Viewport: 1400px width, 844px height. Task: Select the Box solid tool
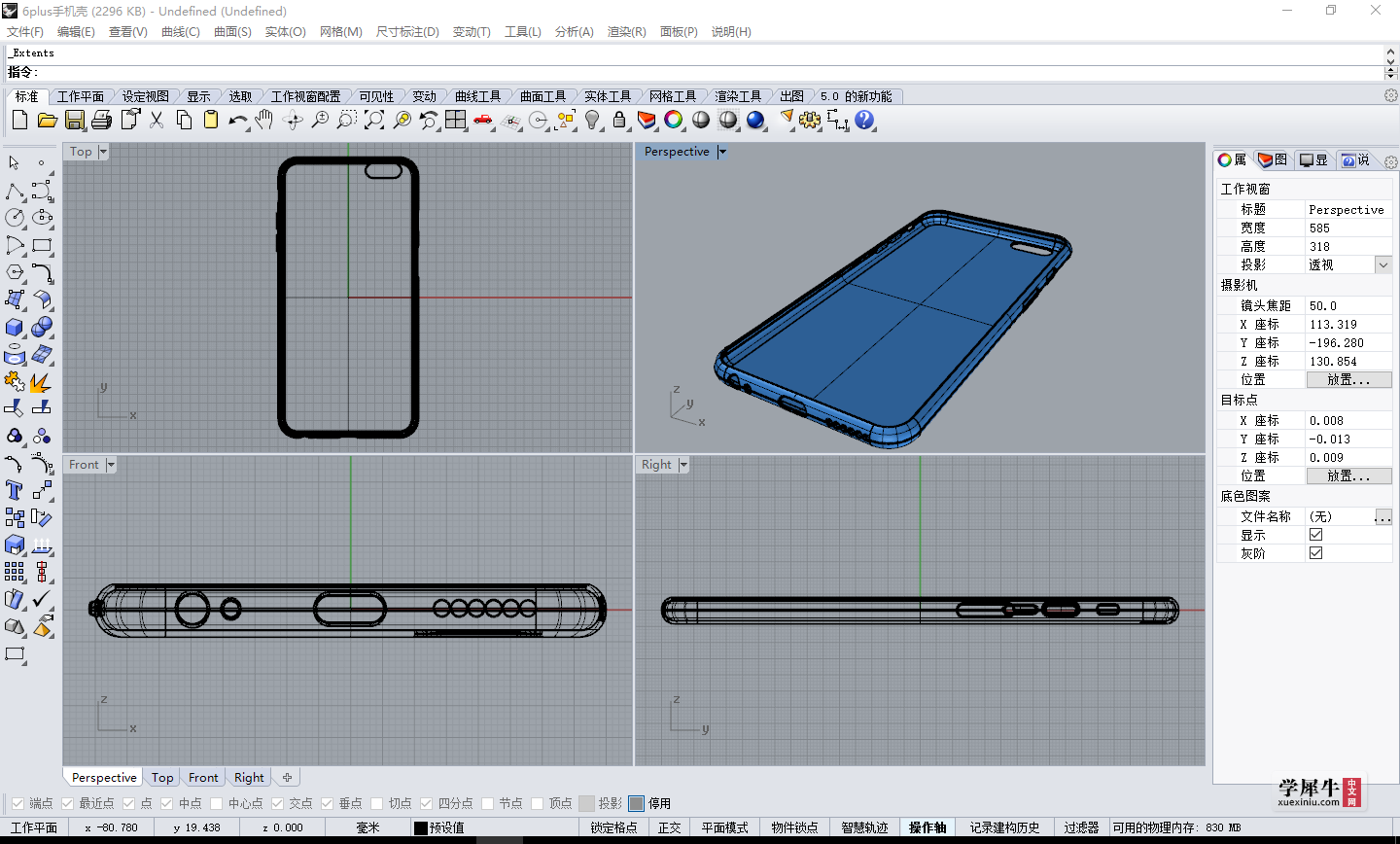click(15, 327)
